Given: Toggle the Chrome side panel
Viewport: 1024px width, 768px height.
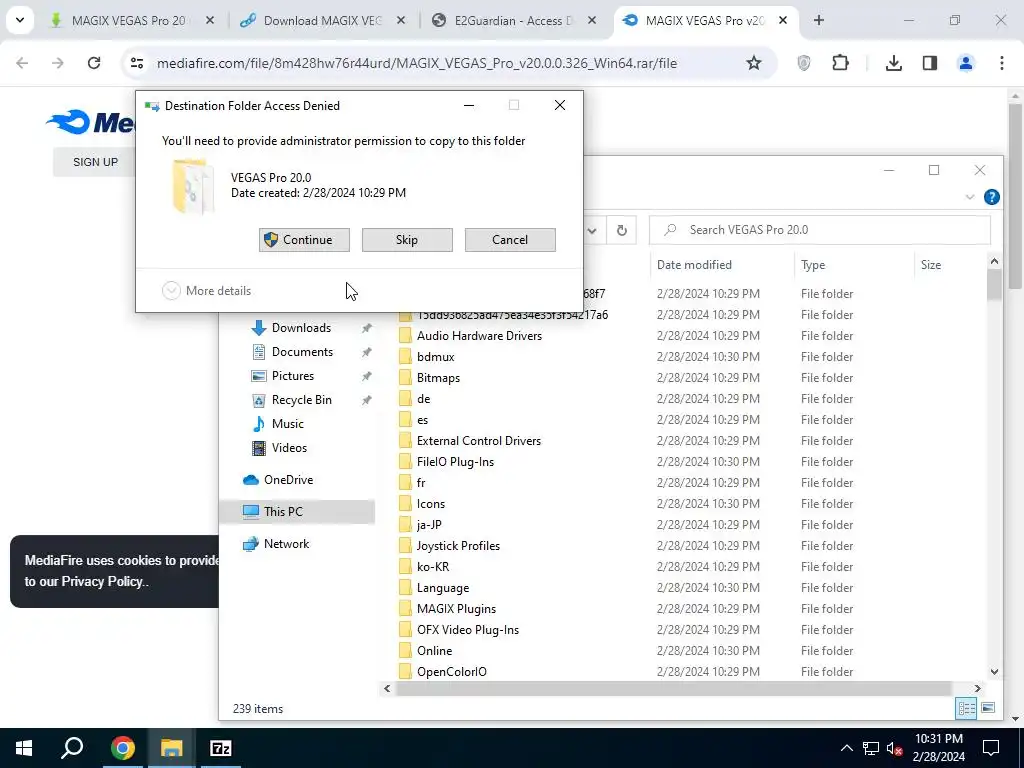Looking at the screenshot, I should (930, 63).
